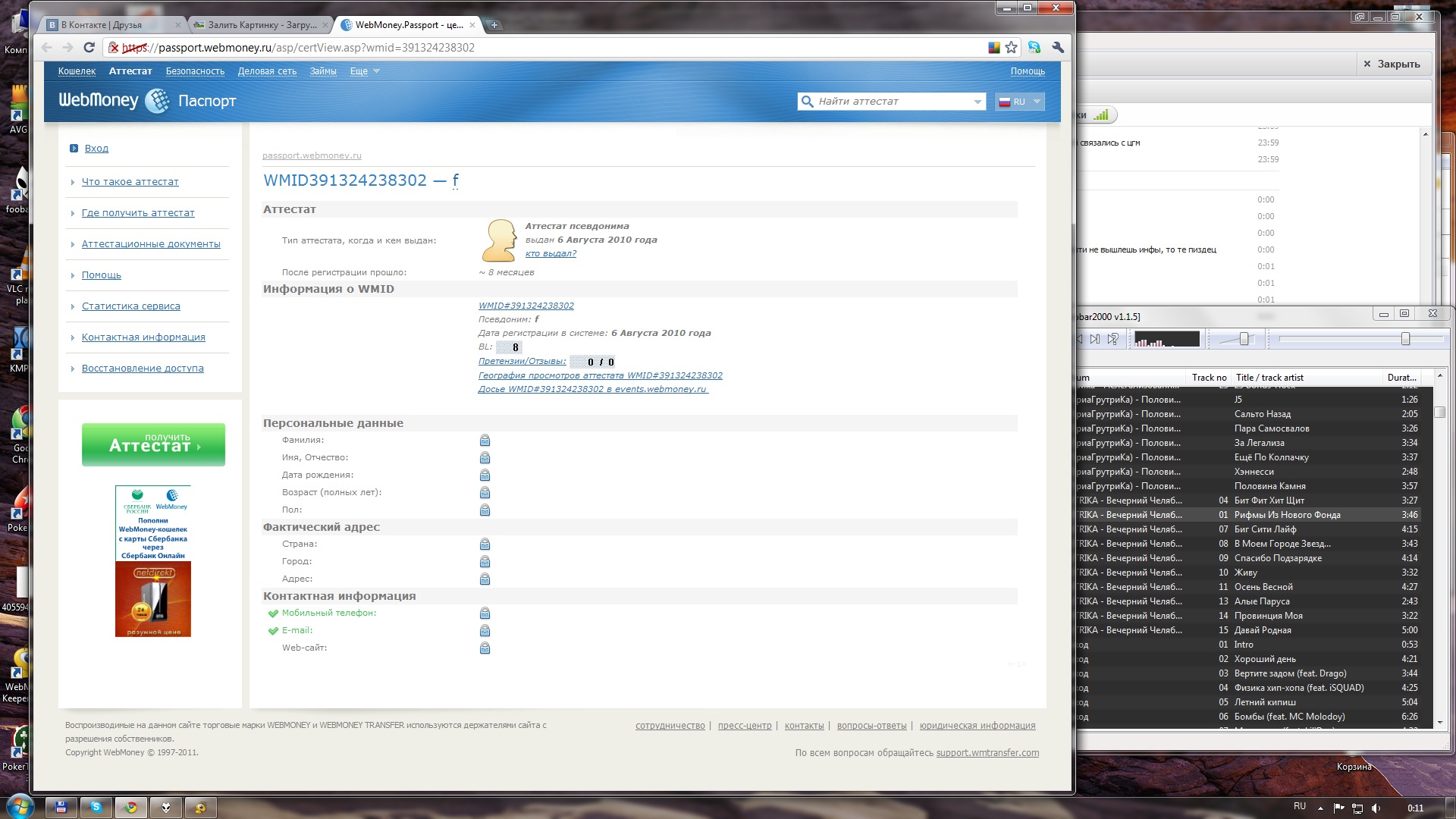Image resolution: width=1456 pixels, height=819 pixels.
Task: Click кто выдал? link
Action: click(551, 254)
